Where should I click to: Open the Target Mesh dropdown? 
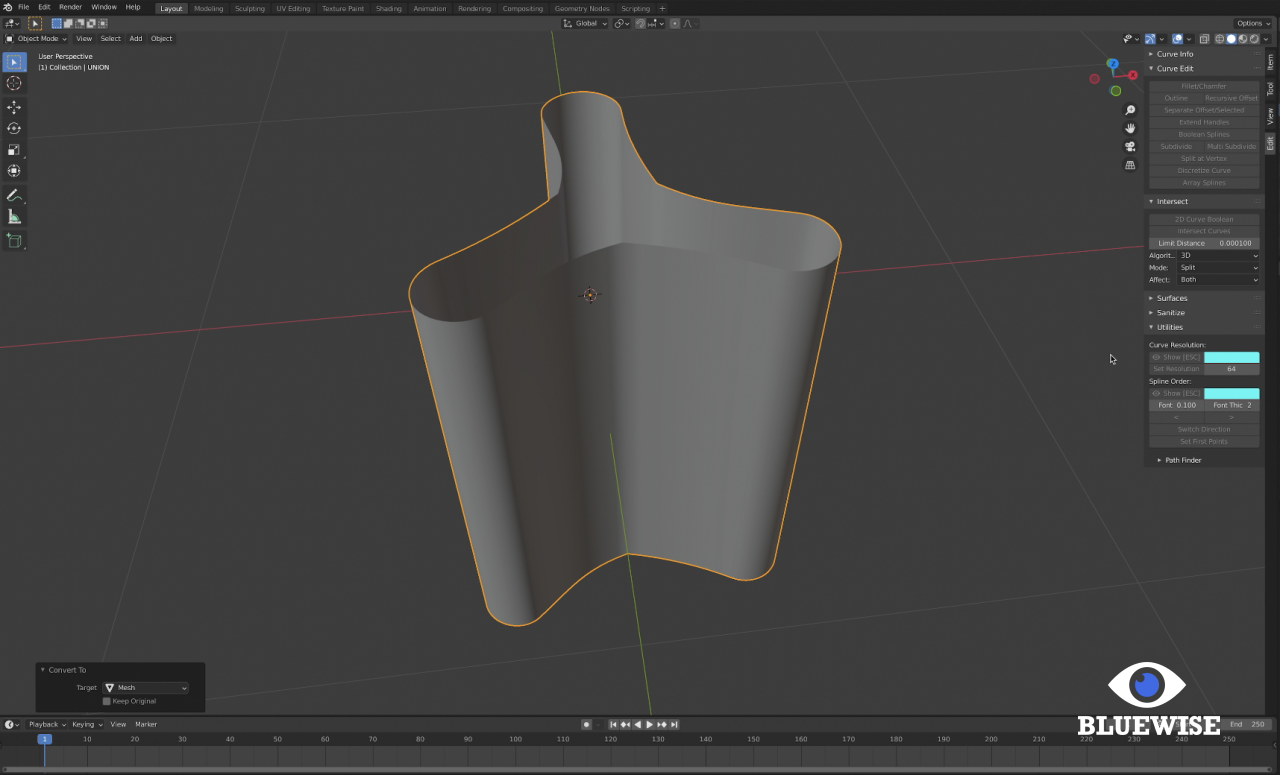pyautogui.click(x=146, y=688)
